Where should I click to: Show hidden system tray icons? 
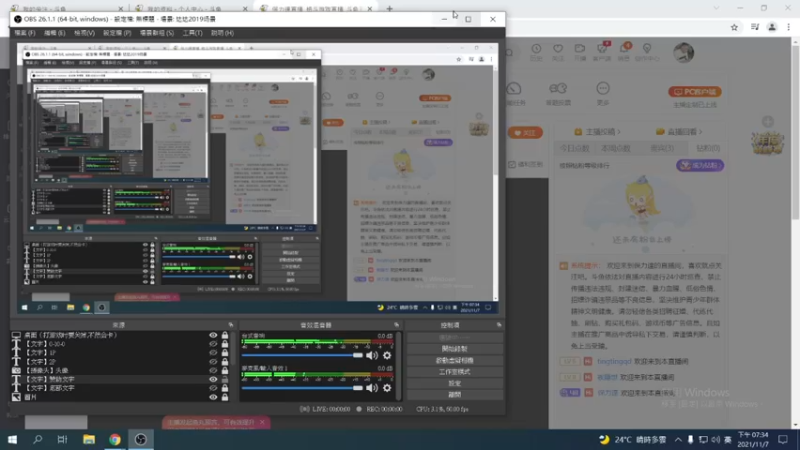click(678, 439)
